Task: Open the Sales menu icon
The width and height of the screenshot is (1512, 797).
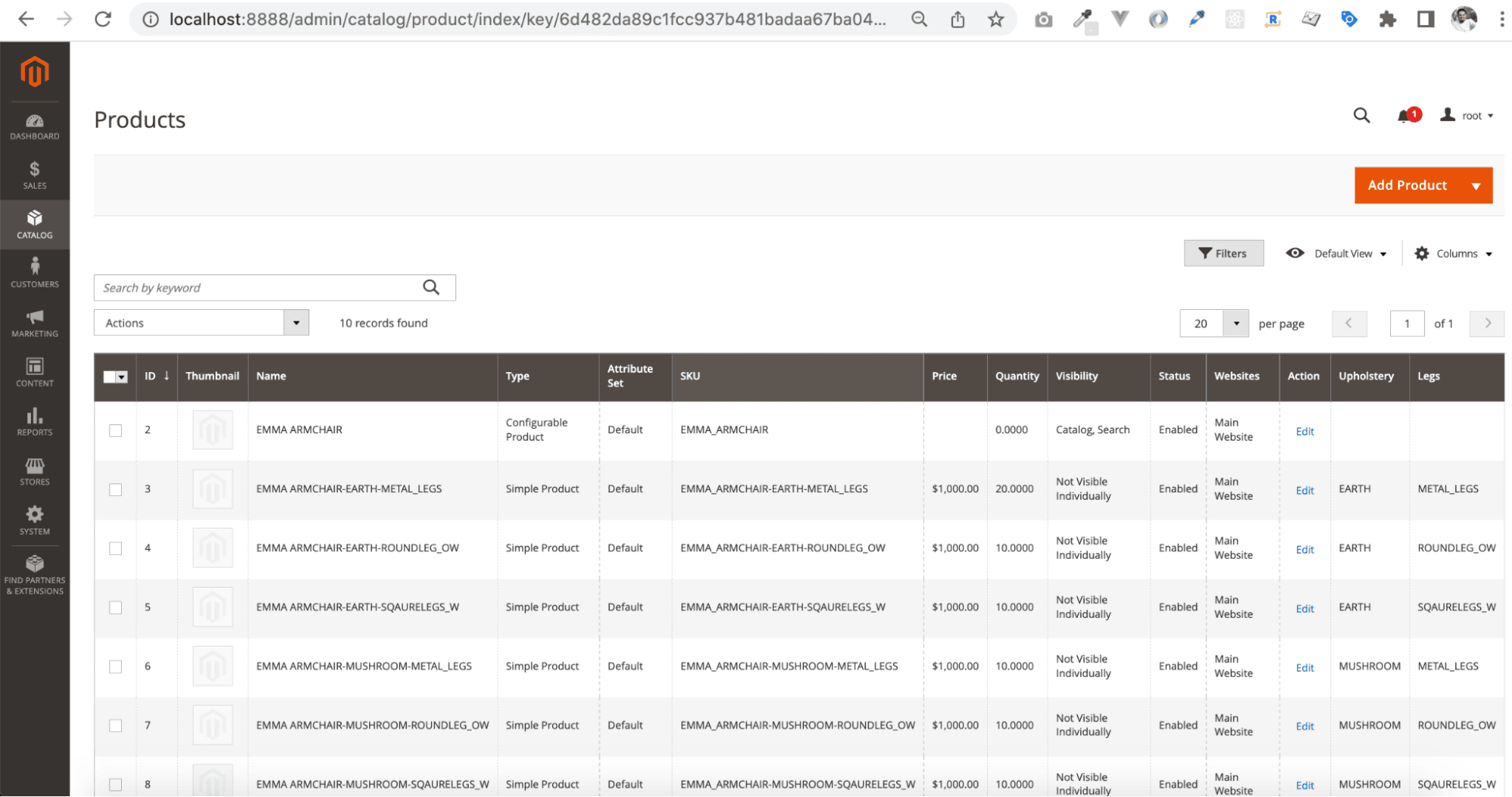Action: click(x=35, y=175)
